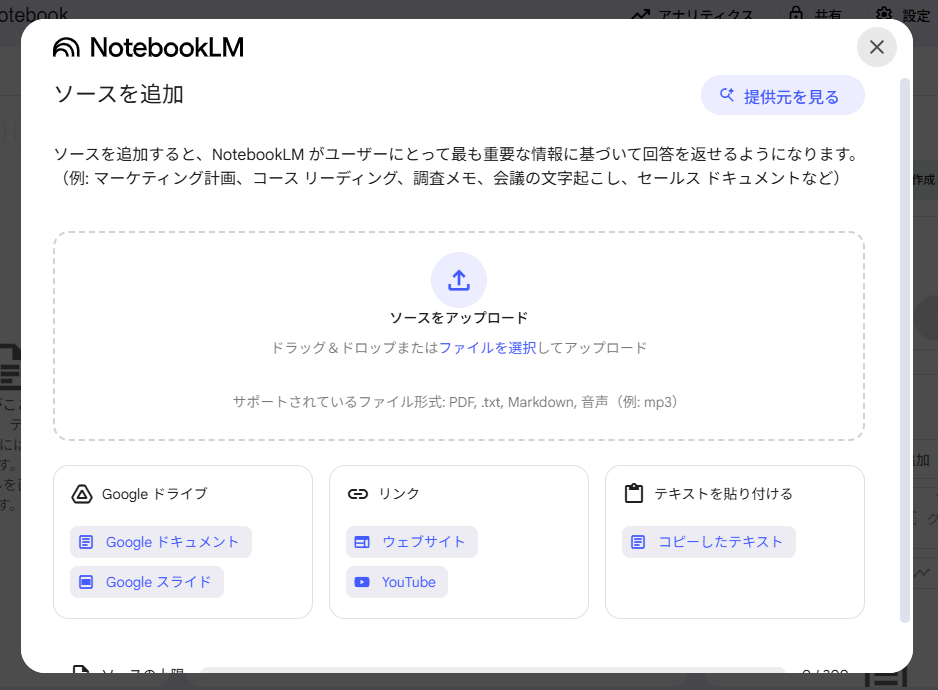
Task: Click the chain link icon
Action: pos(358,494)
